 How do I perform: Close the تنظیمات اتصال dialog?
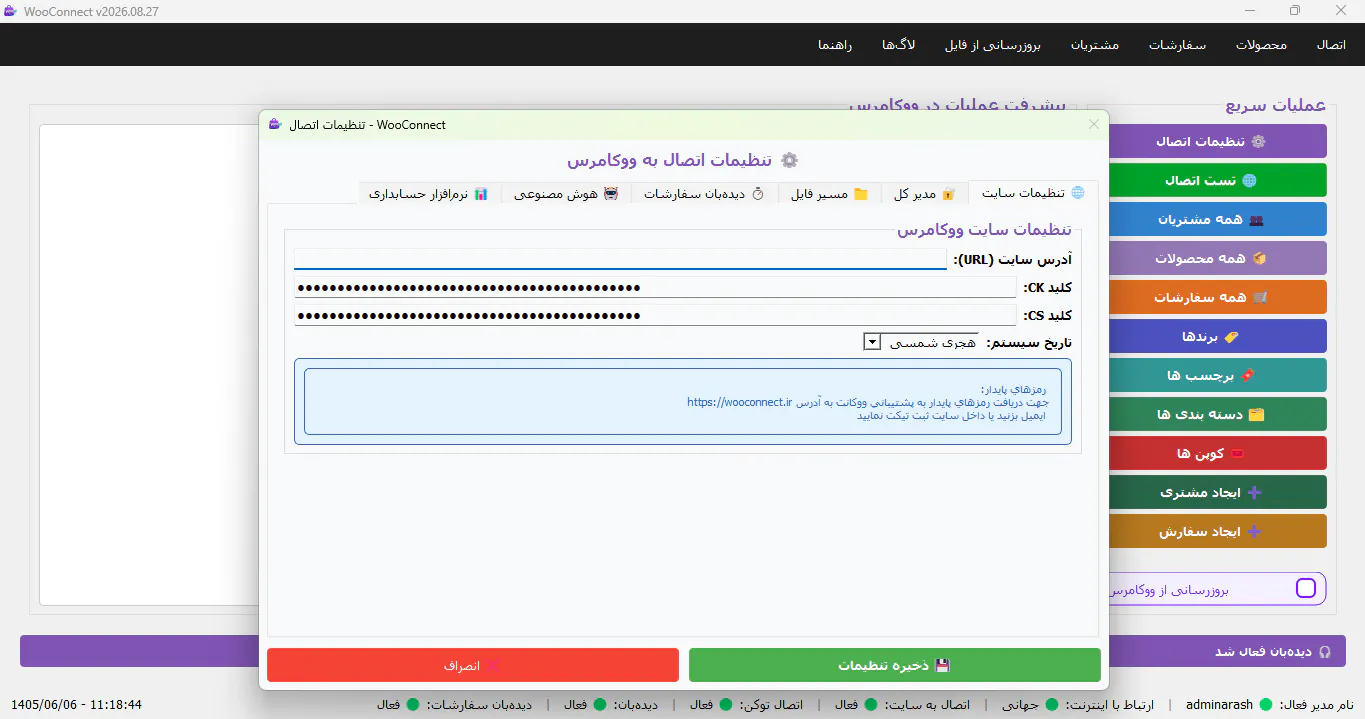[x=1094, y=124]
